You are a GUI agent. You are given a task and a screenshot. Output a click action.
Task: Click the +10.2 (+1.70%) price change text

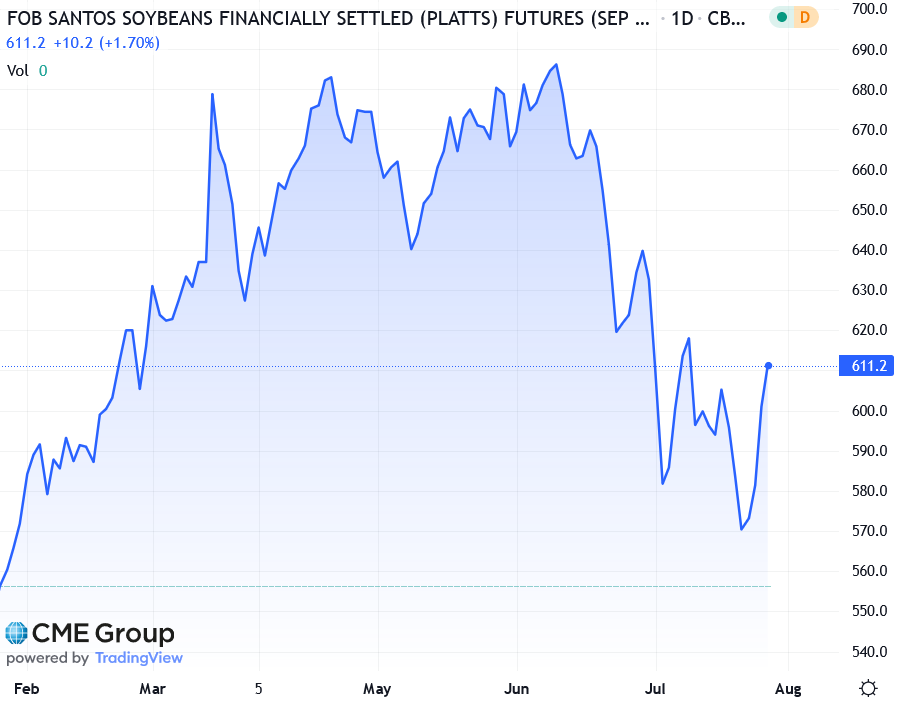[104, 43]
